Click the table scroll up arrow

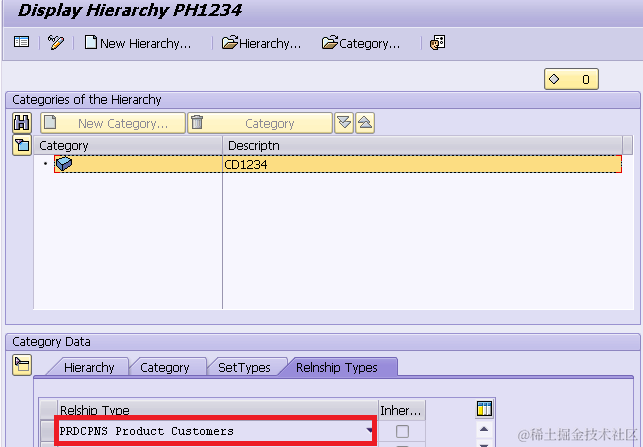484,429
